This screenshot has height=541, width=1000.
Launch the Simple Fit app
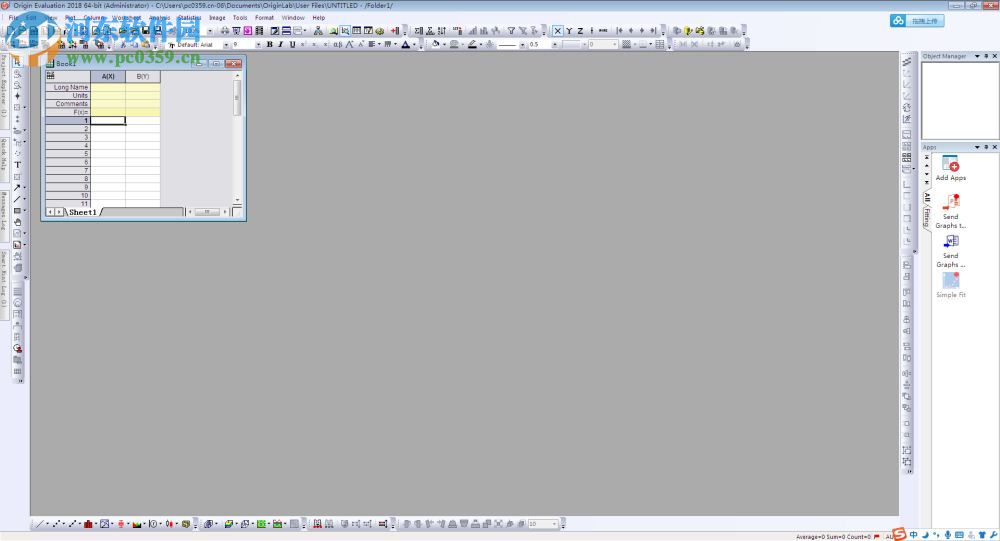(x=950, y=285)
